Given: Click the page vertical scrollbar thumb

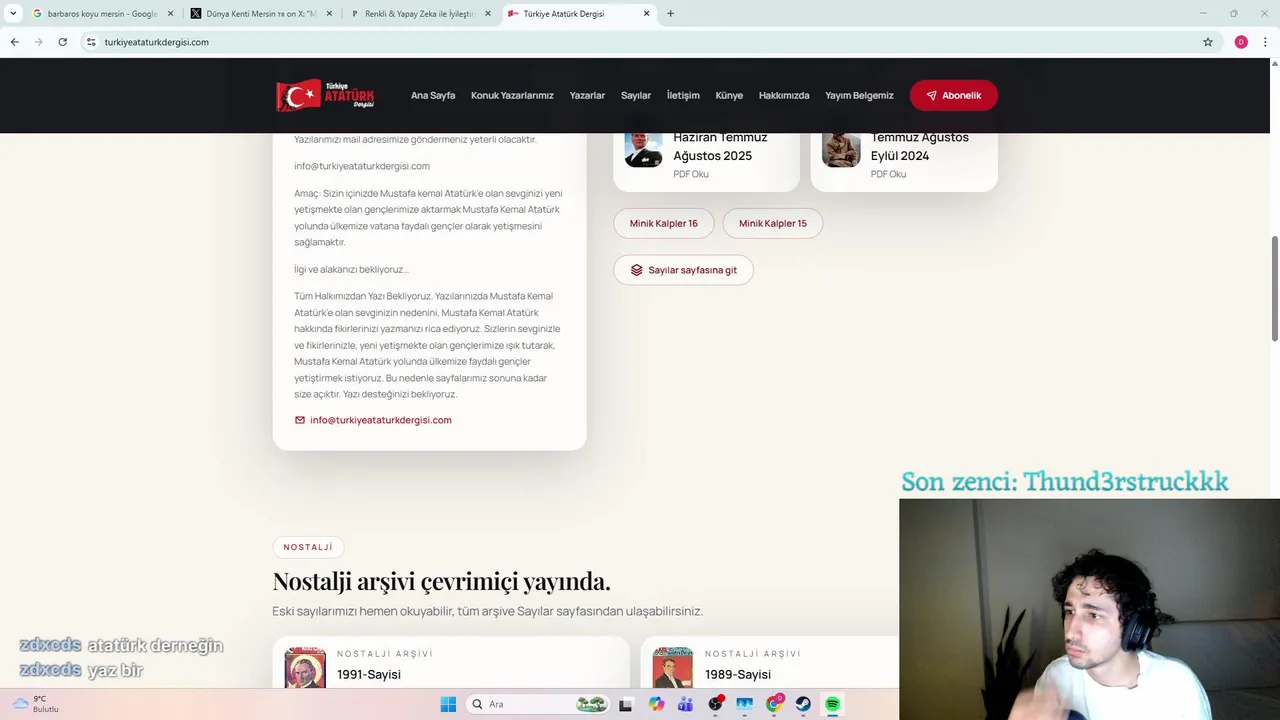Looking at the screenshot, I should click(1274, 288).
